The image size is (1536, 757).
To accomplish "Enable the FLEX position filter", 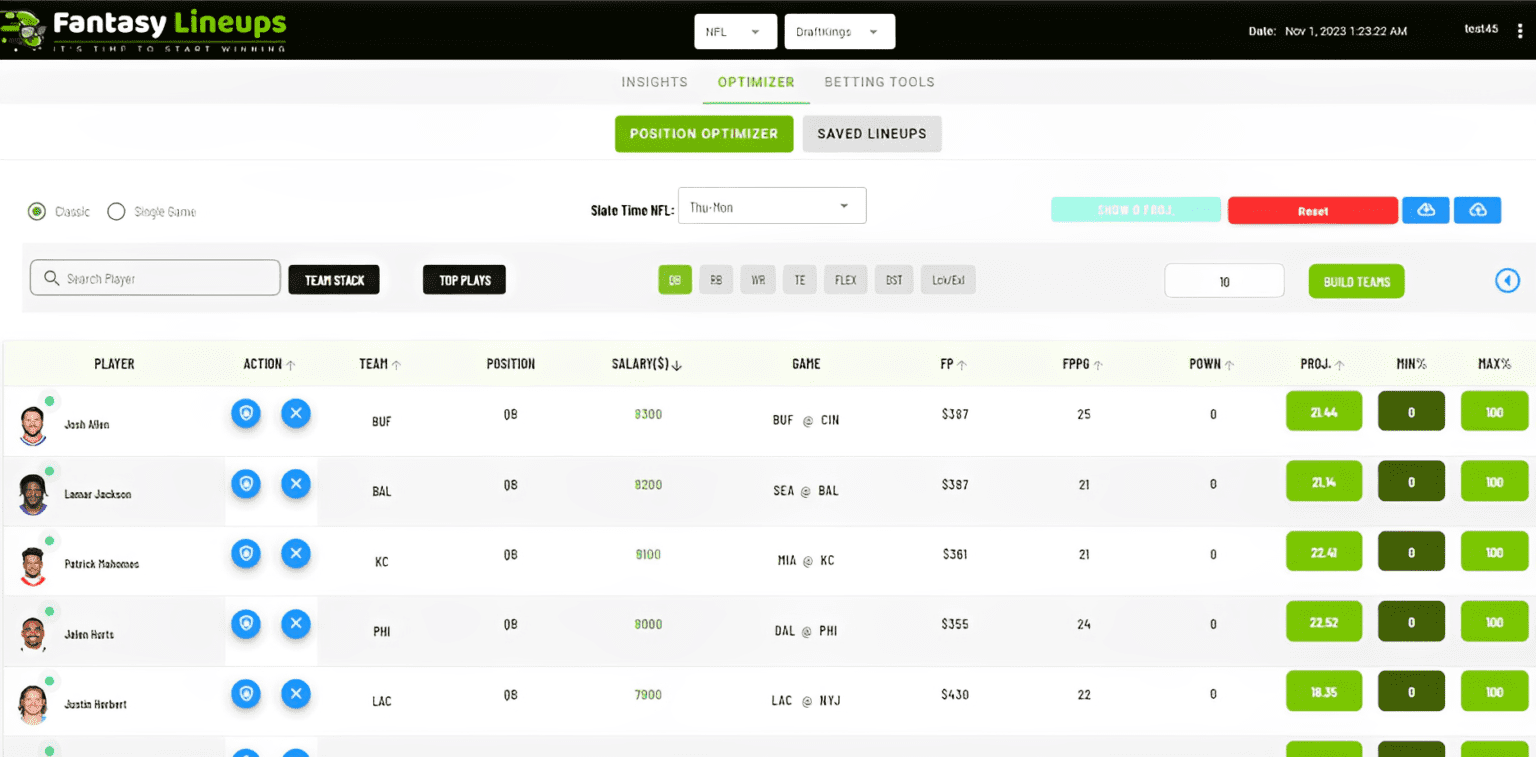I will point(845,279).
